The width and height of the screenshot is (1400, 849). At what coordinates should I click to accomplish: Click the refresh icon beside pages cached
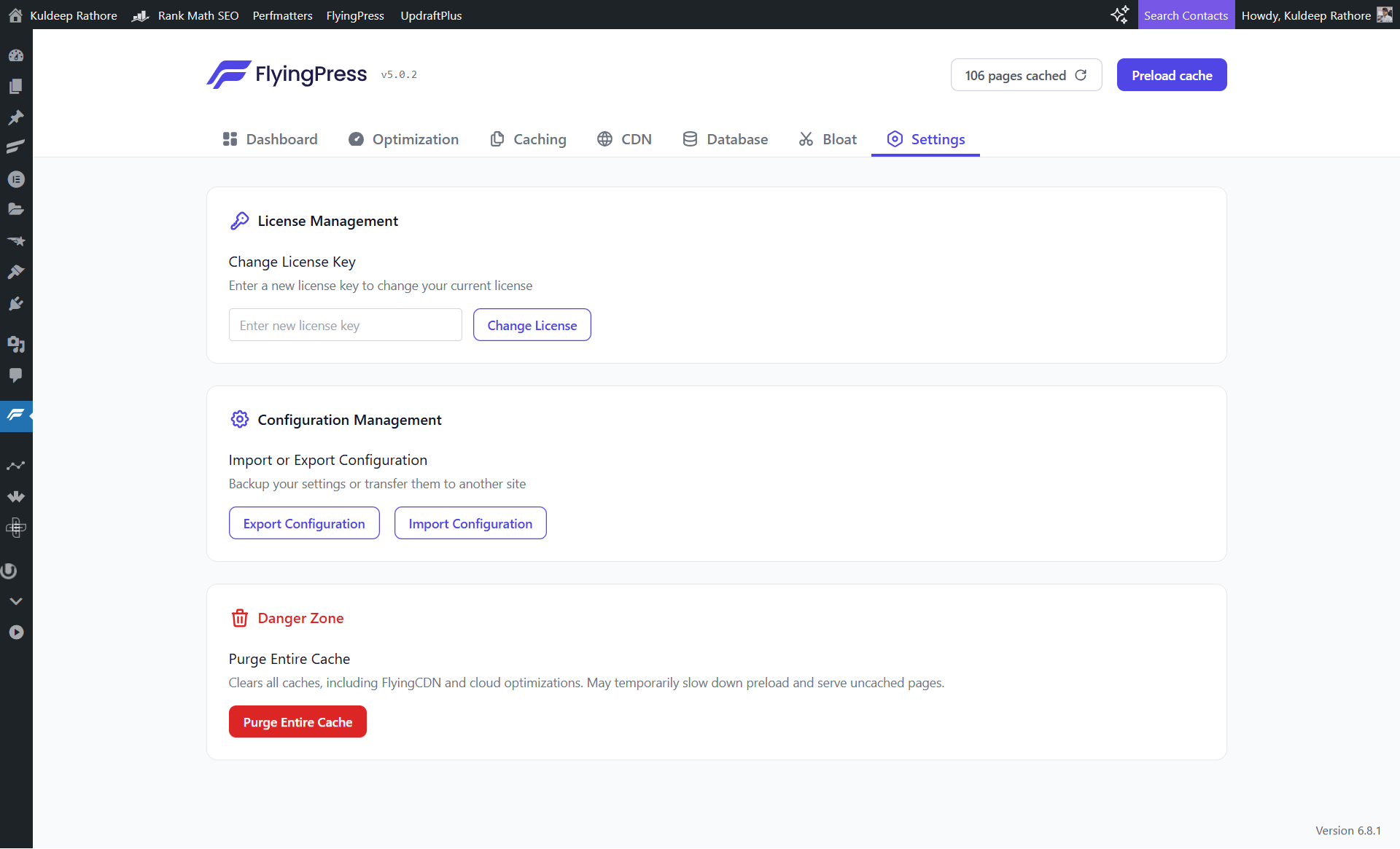click(1081, 75)
